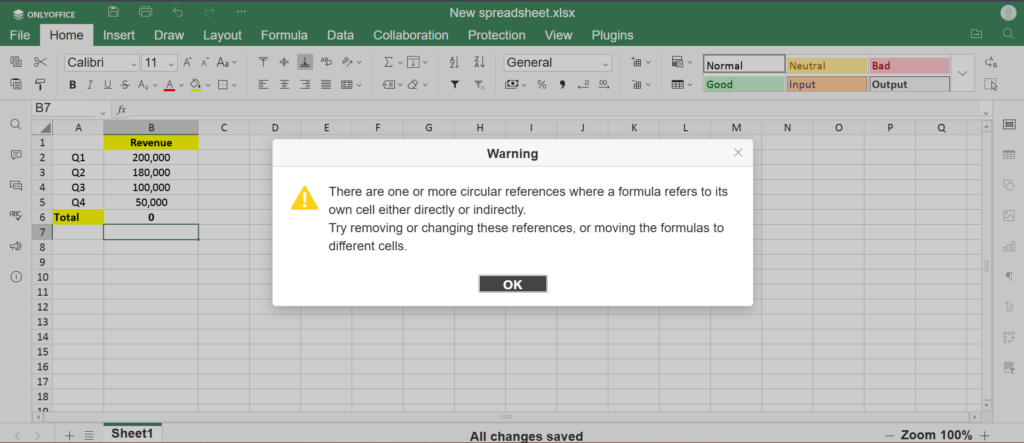Select the Copy style paintbrush icon
The width and height of the screenshot is (1024, 443).
pos(40,85)
